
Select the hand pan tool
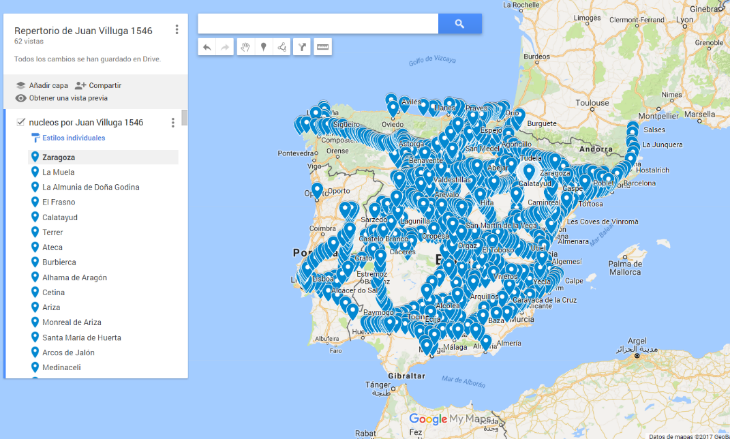pyautogui.click(x=245, y=47)
